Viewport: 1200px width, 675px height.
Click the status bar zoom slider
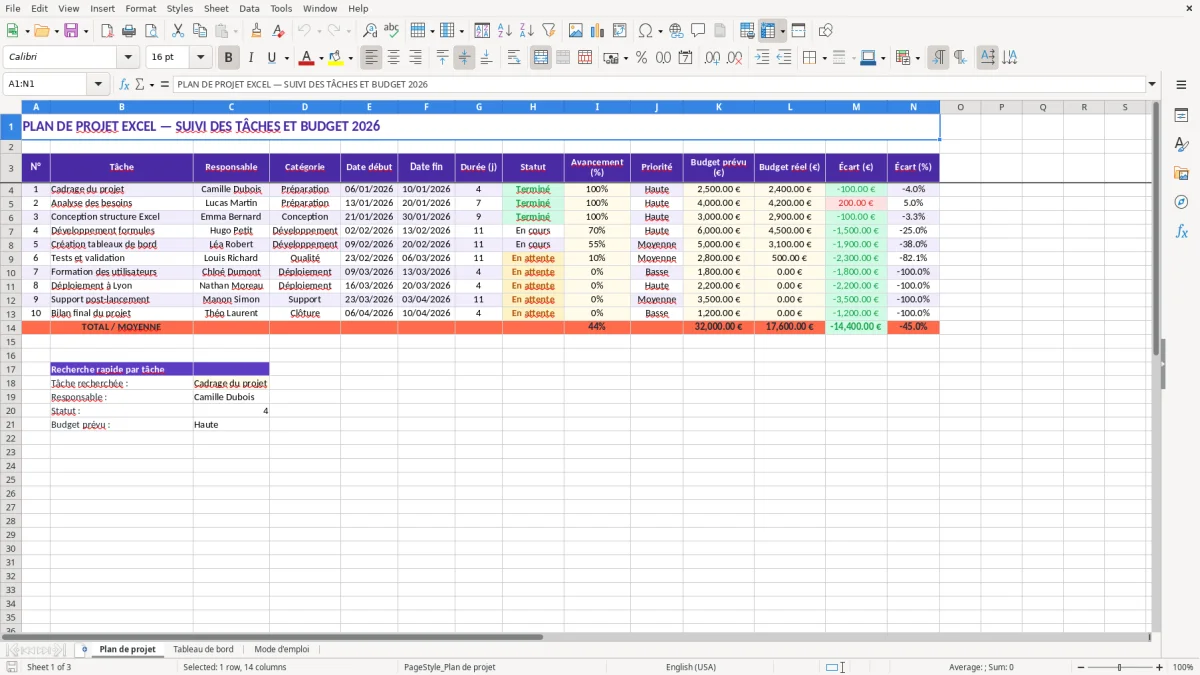point(1119,667)
